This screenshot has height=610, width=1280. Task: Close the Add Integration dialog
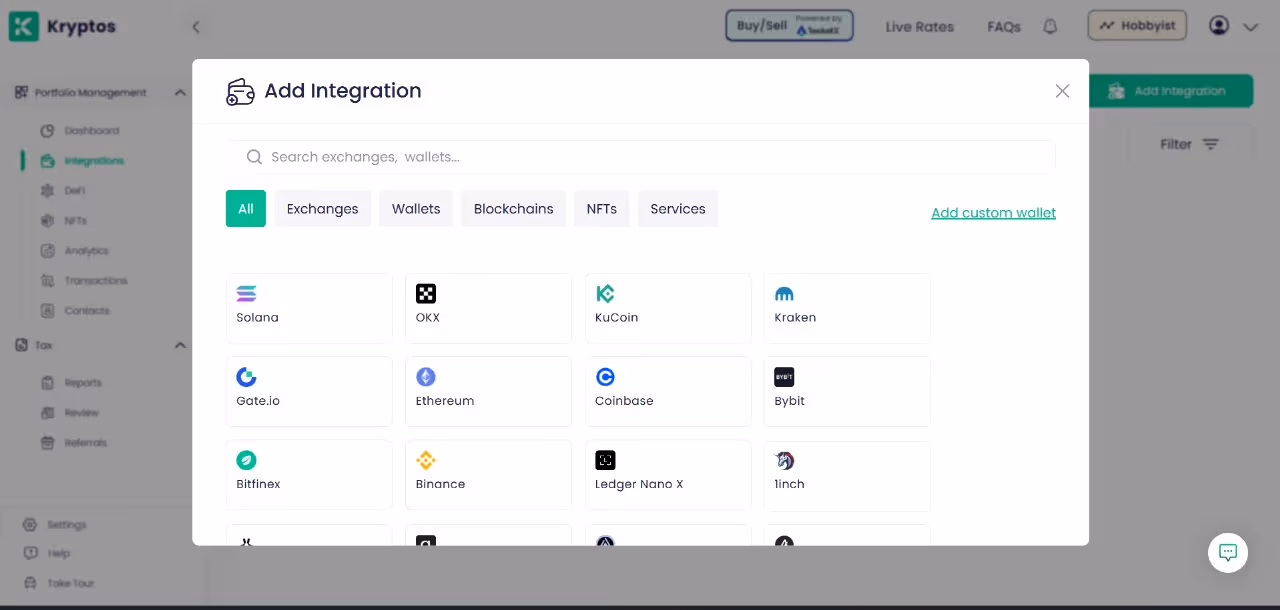(x=1062, y=91)
